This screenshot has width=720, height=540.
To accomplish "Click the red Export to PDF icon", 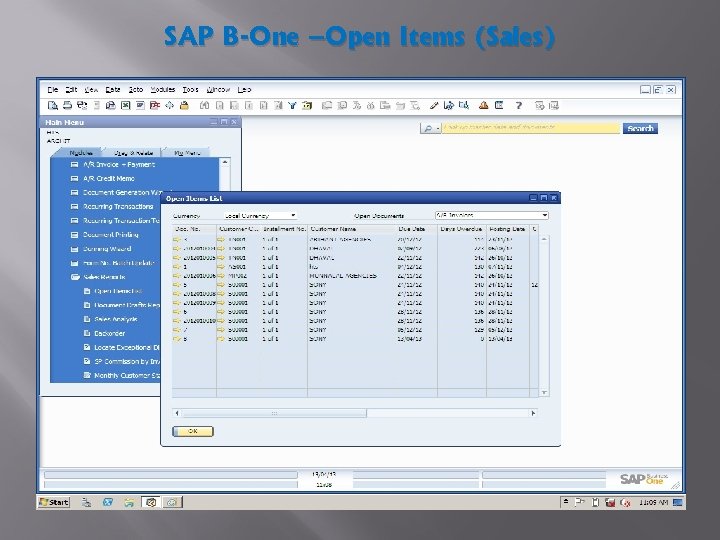I will tap(155, 106).
